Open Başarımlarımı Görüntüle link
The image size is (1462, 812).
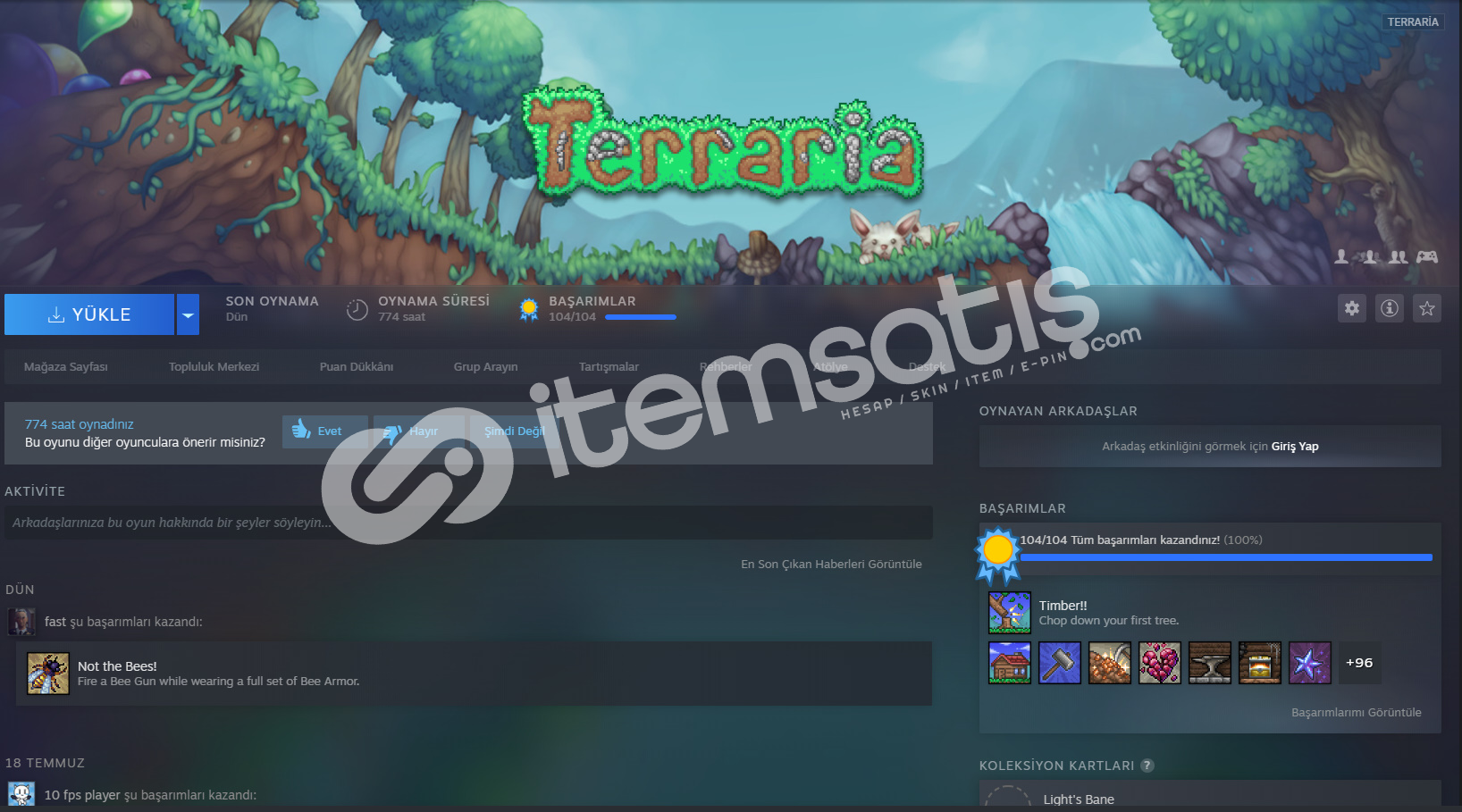tap(1357, 713)
